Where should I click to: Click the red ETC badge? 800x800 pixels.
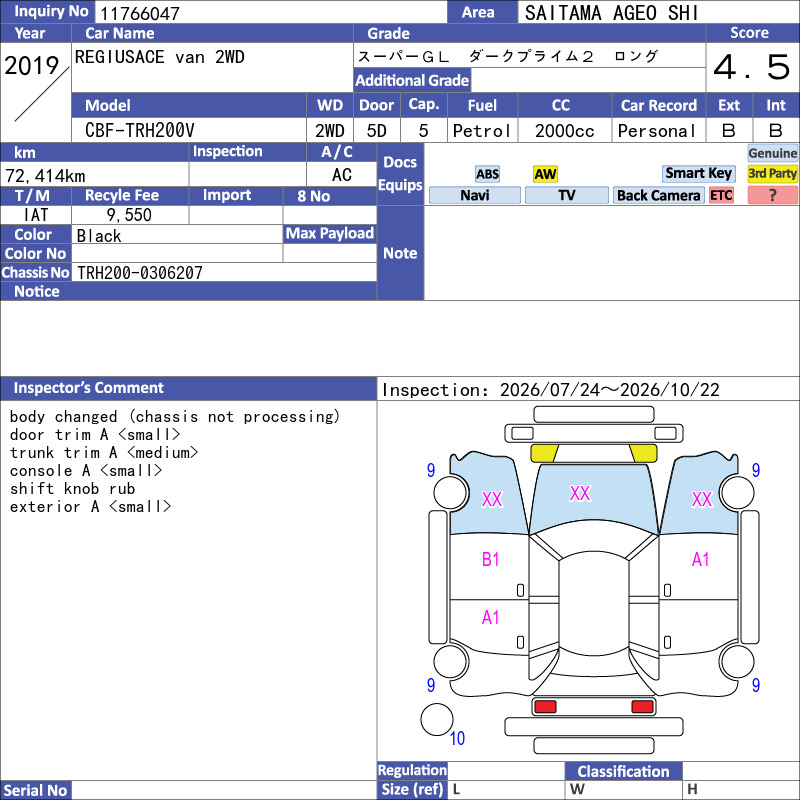[721, 195]
